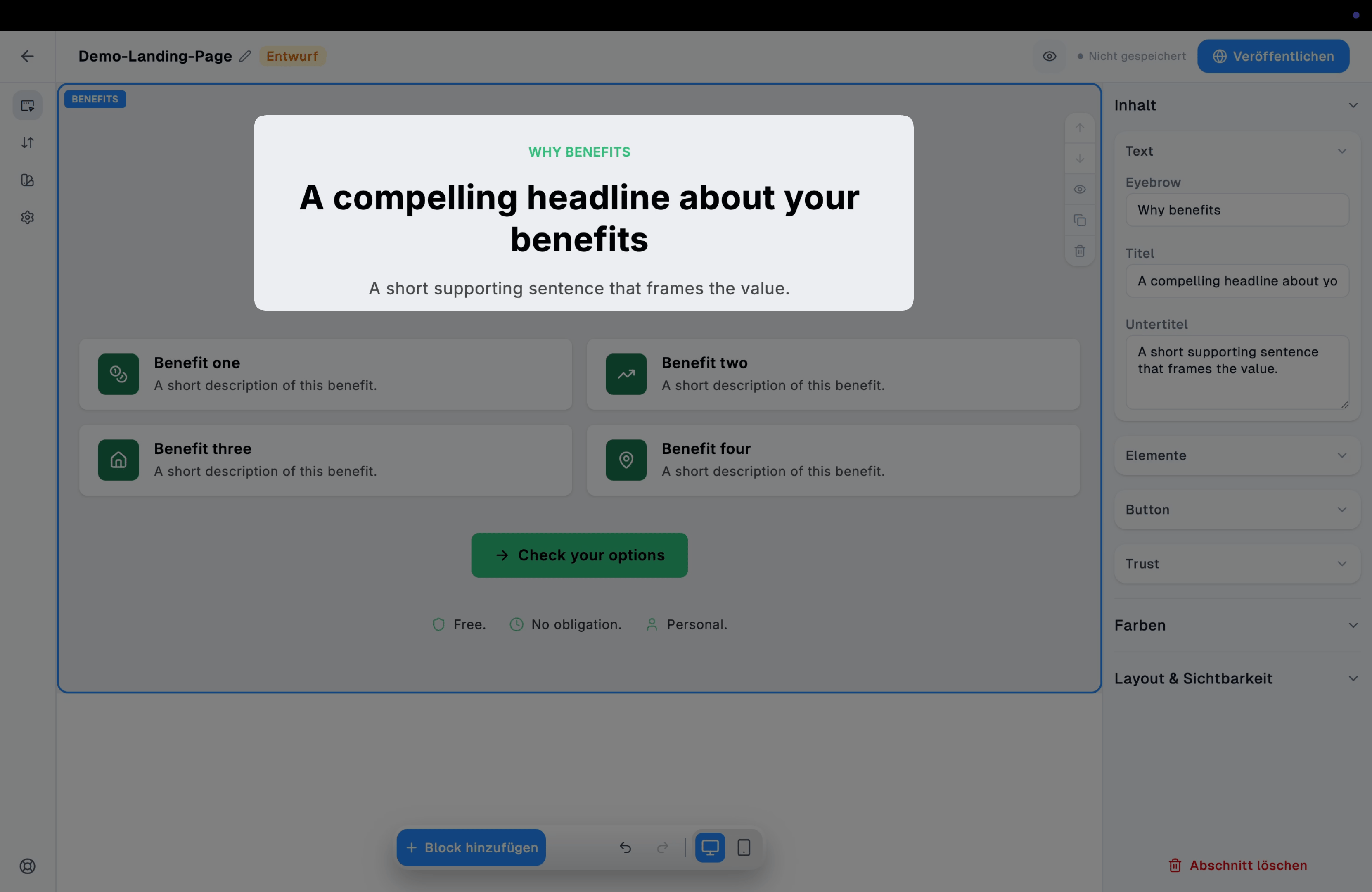Select the Benefit four title
The width and height of the screenshot is (1372, 892).
coord(706,448)
